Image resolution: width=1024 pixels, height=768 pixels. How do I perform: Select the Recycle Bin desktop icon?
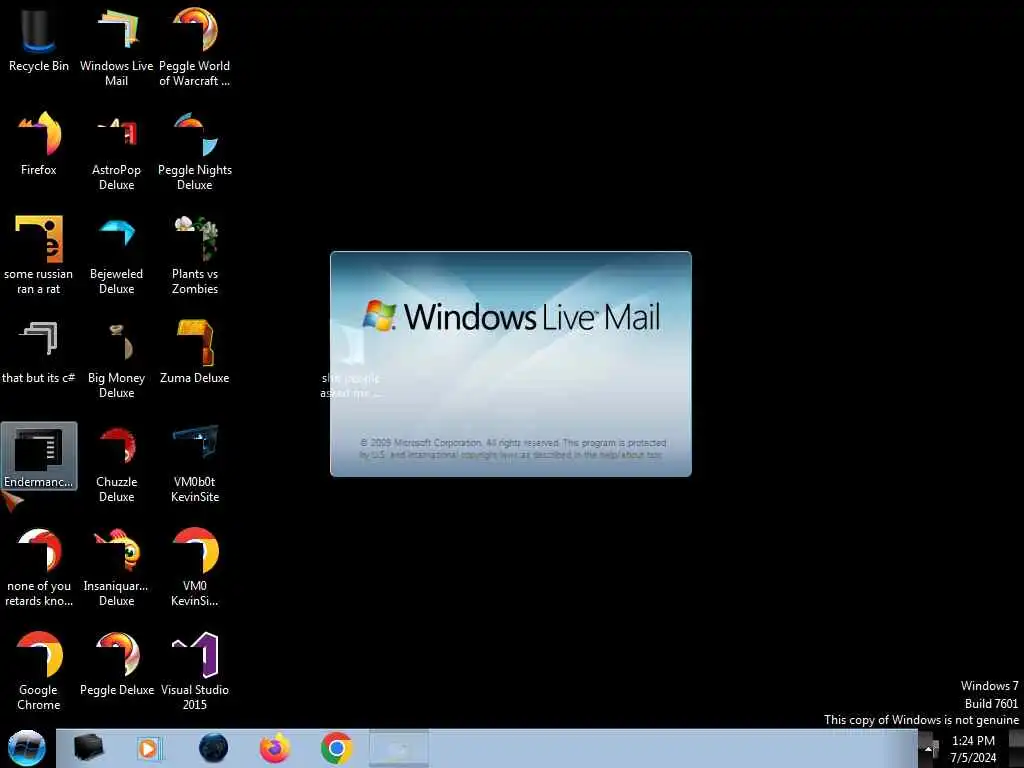point(39,39)
